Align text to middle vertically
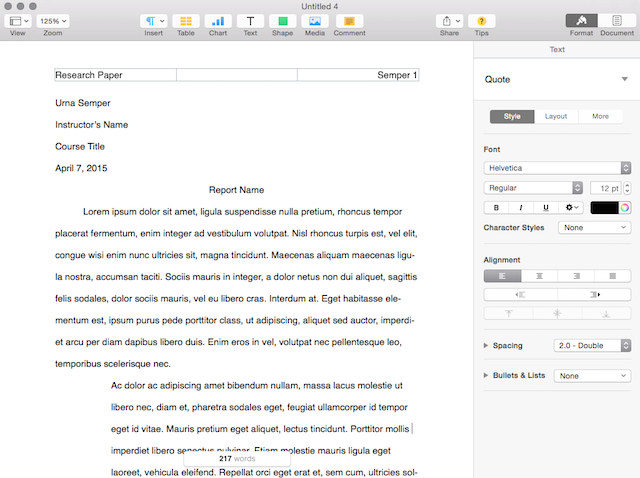This screenshot has width=640, height=478. [x=557, y=313]
